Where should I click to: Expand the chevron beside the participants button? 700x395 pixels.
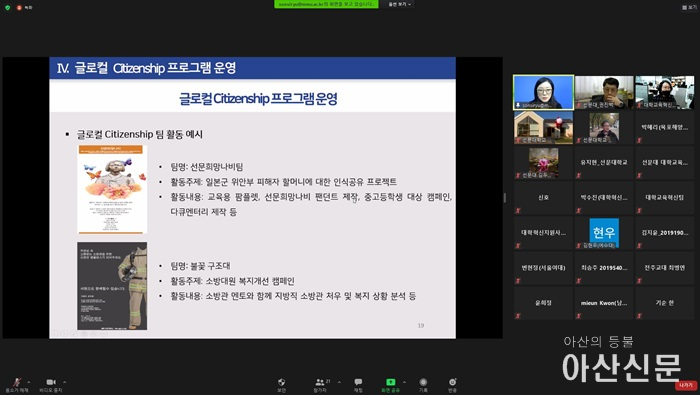339,382
